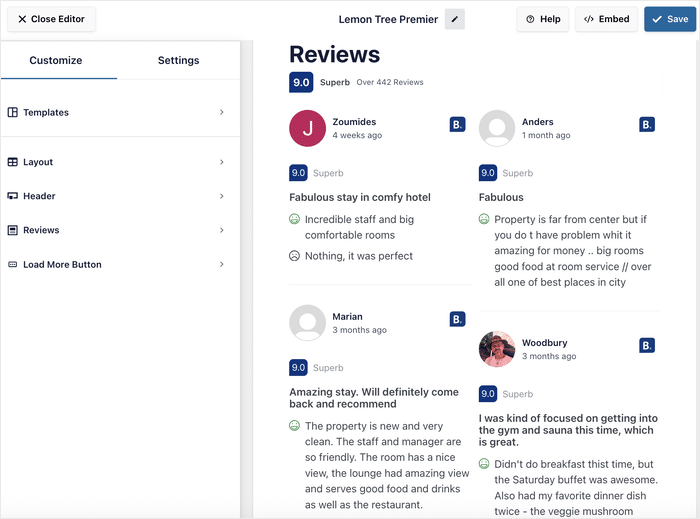Click the Reviews section icon in sidebar

[12, 230]
